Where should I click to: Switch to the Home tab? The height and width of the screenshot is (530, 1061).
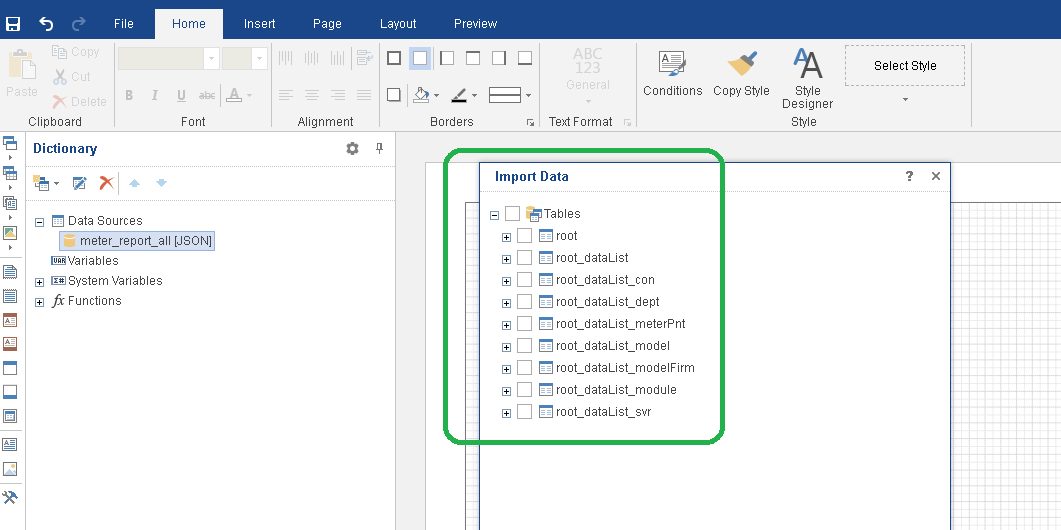point(189,24)
